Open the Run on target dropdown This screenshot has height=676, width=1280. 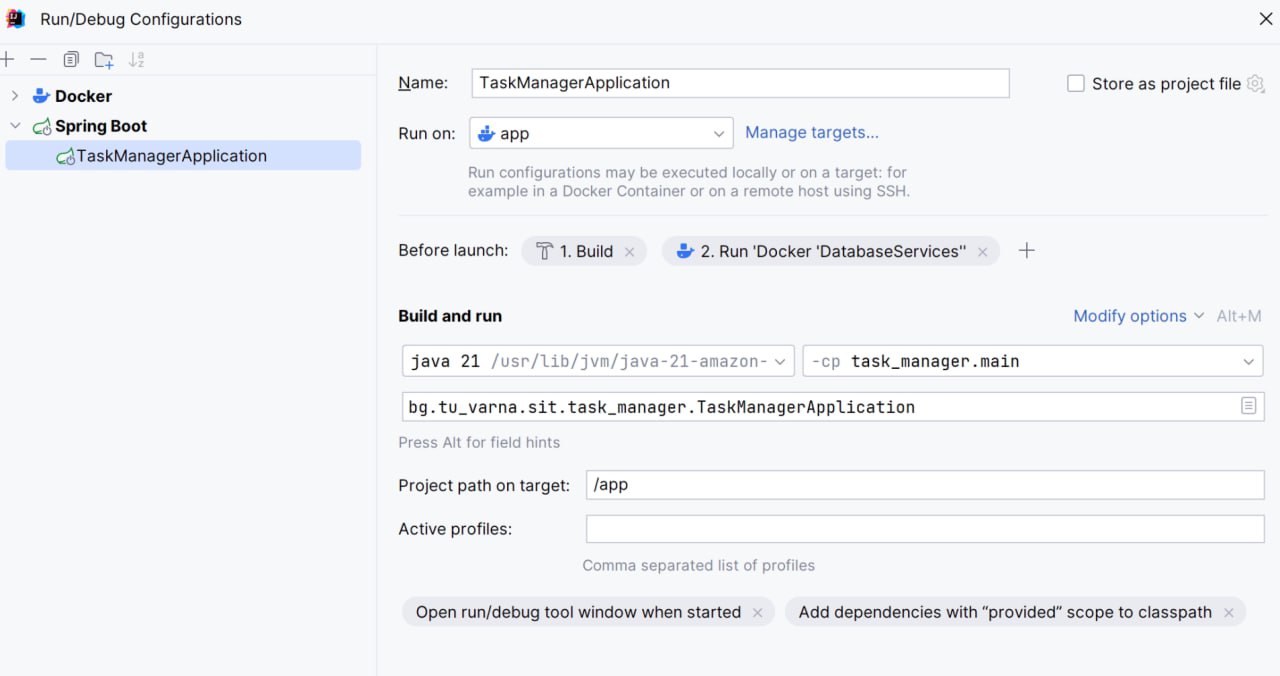tap(601, 133)
